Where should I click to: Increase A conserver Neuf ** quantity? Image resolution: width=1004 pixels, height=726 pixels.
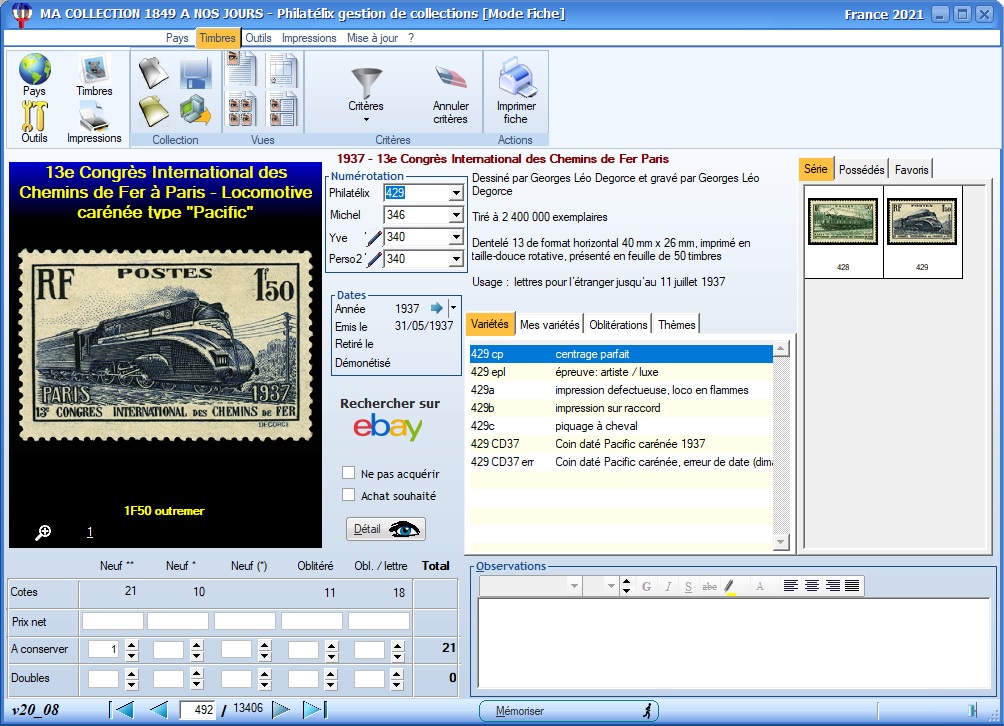pos(131,645)
